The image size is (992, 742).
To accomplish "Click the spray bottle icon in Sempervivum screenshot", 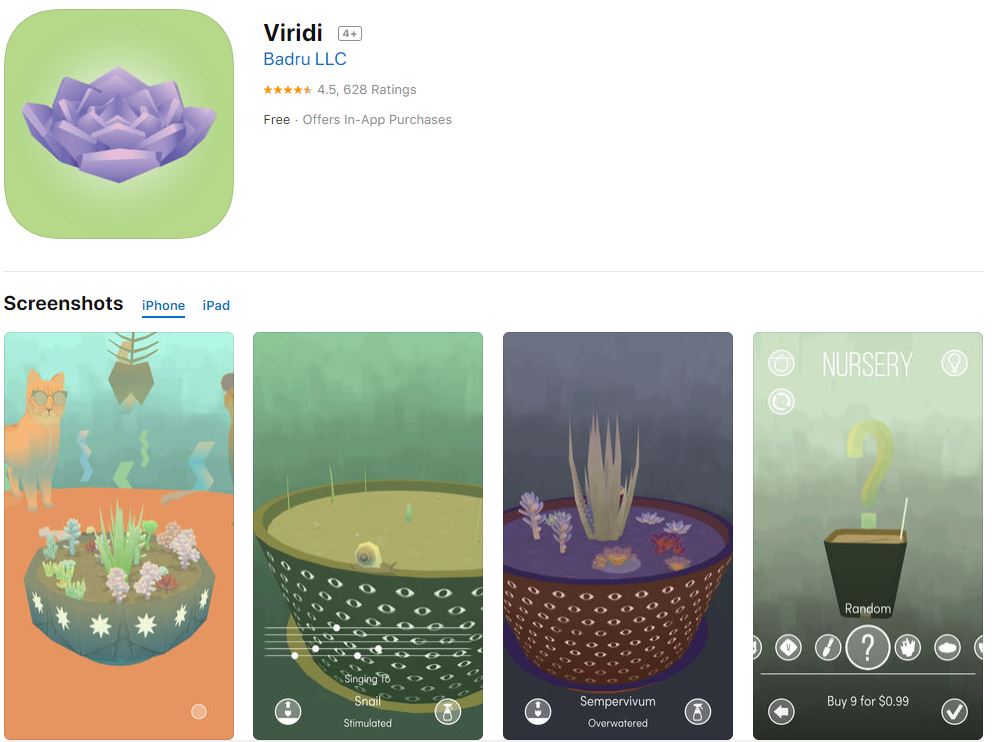I will pyautogui.click(x=698, y=712).
